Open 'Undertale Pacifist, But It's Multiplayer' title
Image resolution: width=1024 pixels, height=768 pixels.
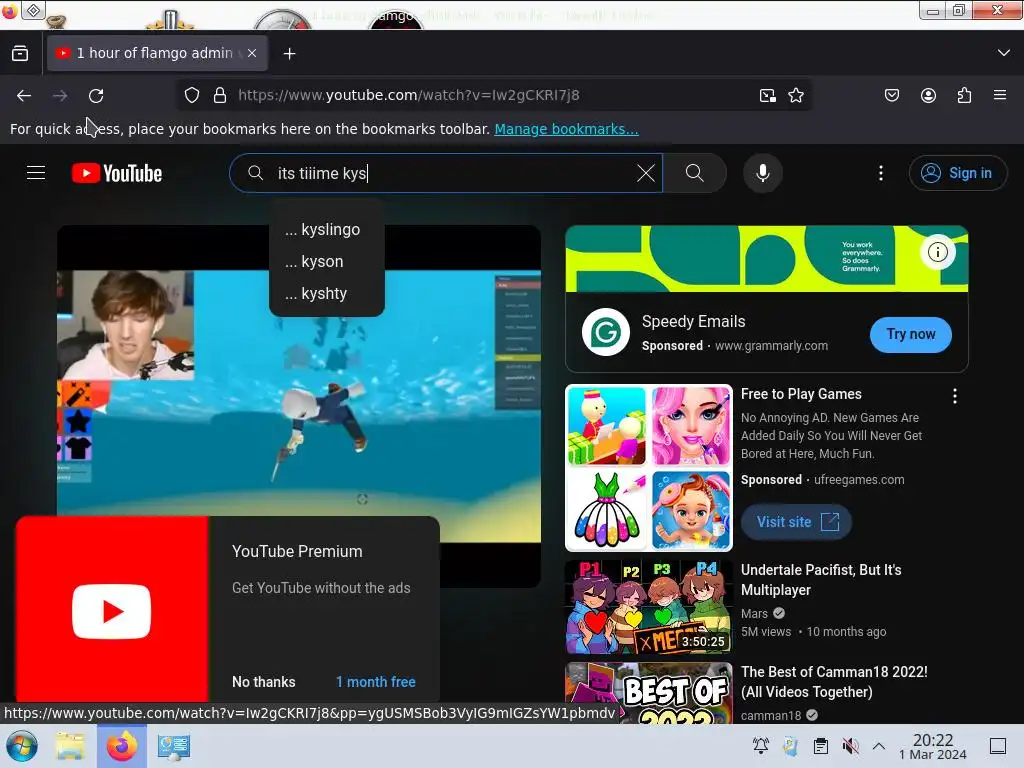click(821, 580)
